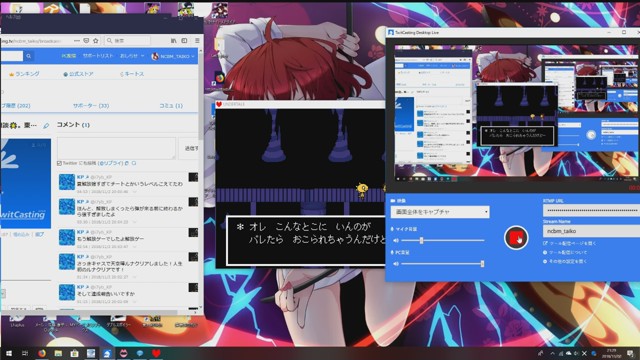Image resolution: width=640 pixels, height=360 pixels.
Task: Mute the PC audio speaker icon
Action: point(396,264)
